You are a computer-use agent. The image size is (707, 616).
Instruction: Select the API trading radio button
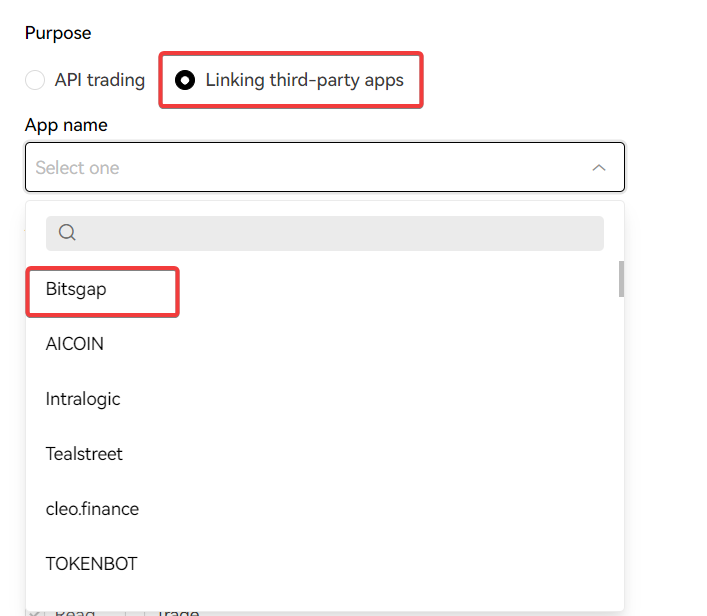point(35,80)
